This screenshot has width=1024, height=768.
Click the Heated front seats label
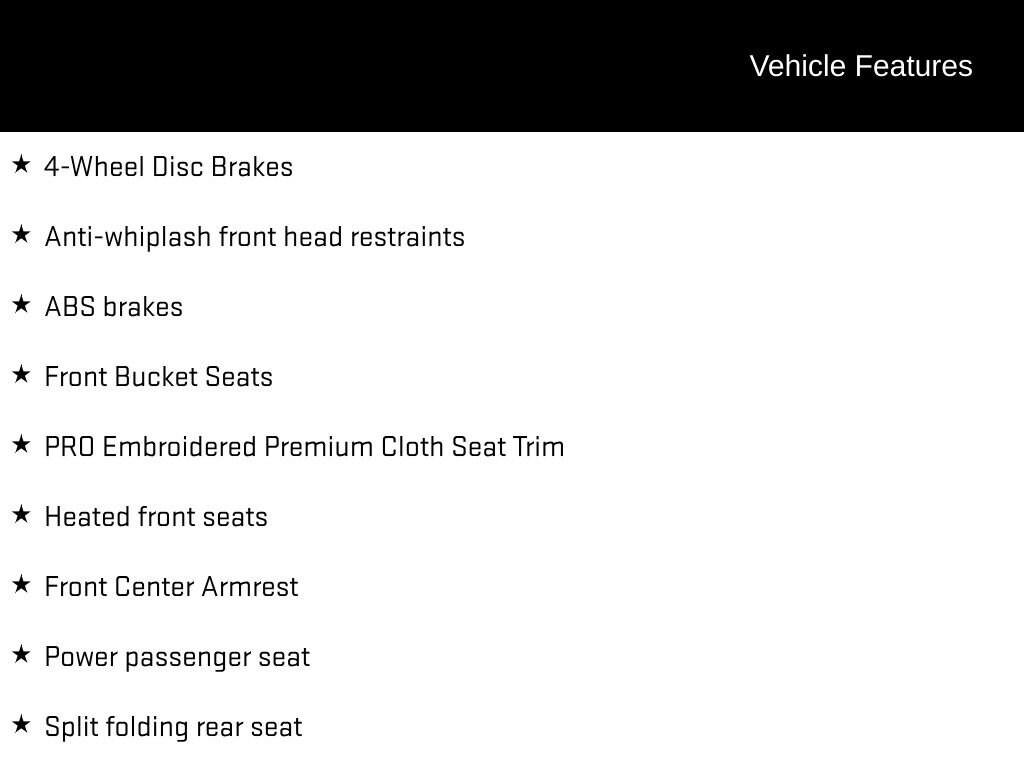pyautogui.click(x=156, y=517)
